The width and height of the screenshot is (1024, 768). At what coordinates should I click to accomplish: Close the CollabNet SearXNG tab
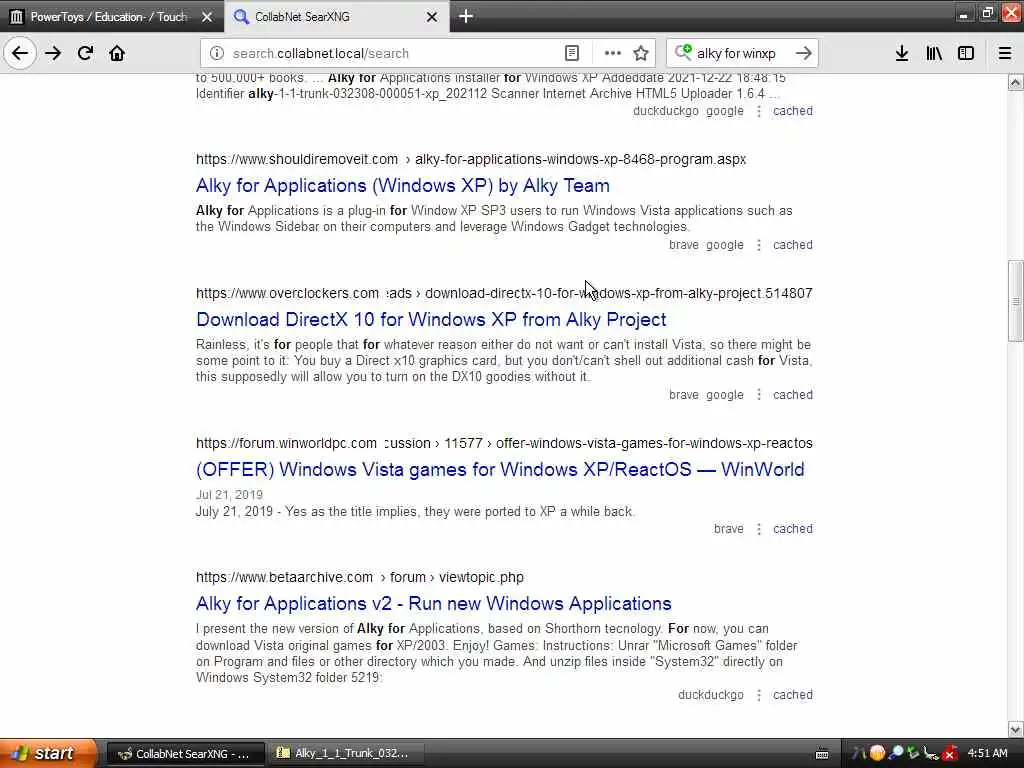pyautogui.click(x=432, y=17)
